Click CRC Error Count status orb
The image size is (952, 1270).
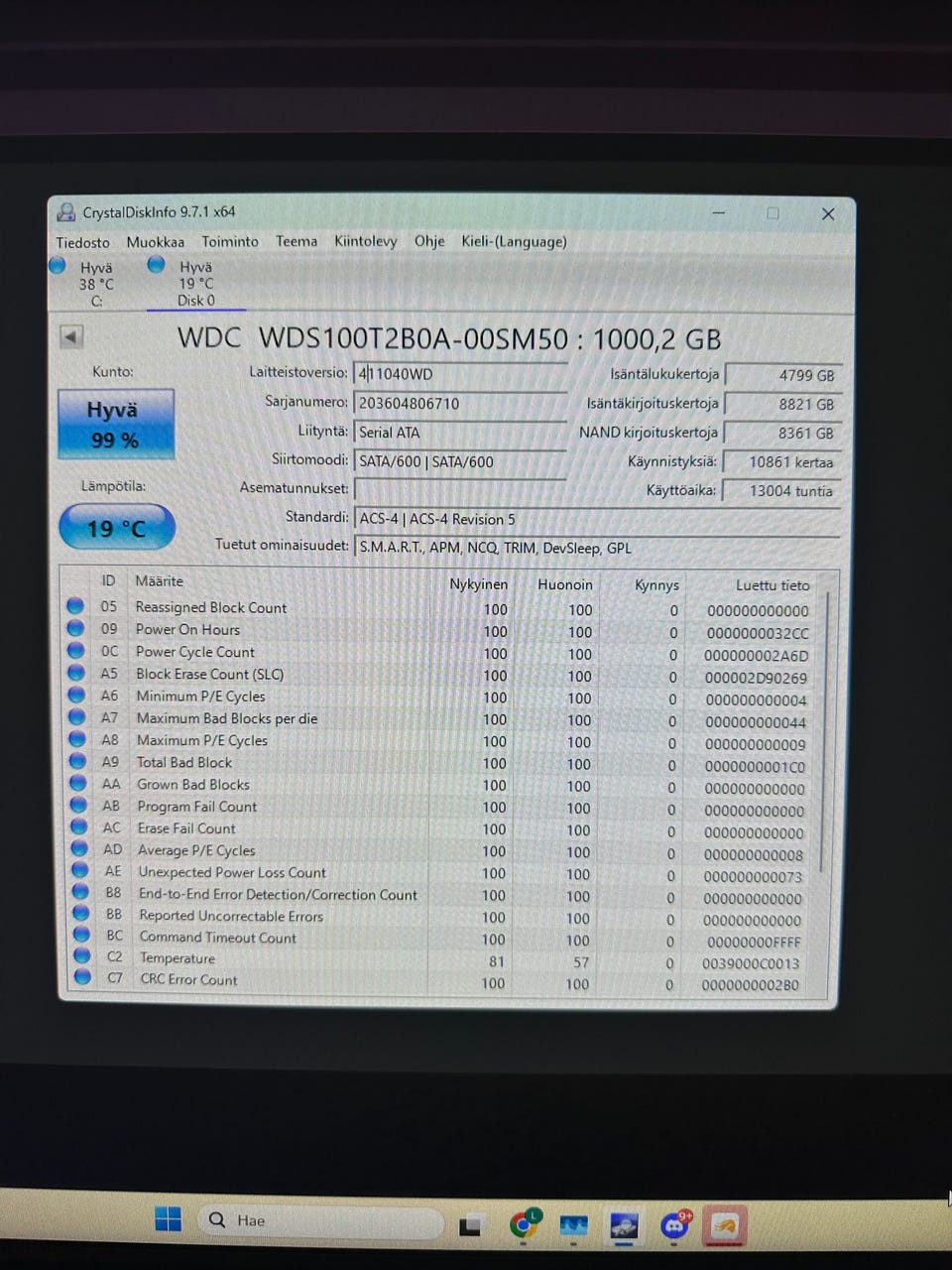[x=83, y=977]
